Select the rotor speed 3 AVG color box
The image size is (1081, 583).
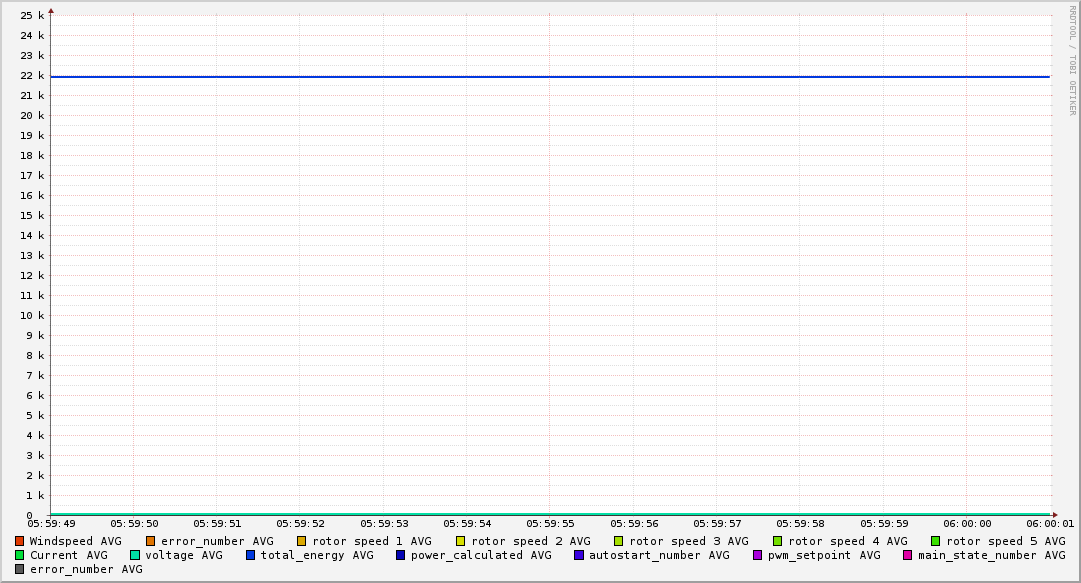[619, 541]
